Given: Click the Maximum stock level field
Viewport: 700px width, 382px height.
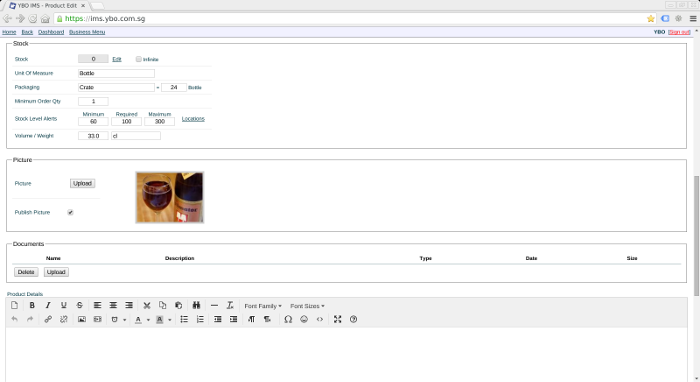Looking at the screenshot, I should (x=159, y=121).
